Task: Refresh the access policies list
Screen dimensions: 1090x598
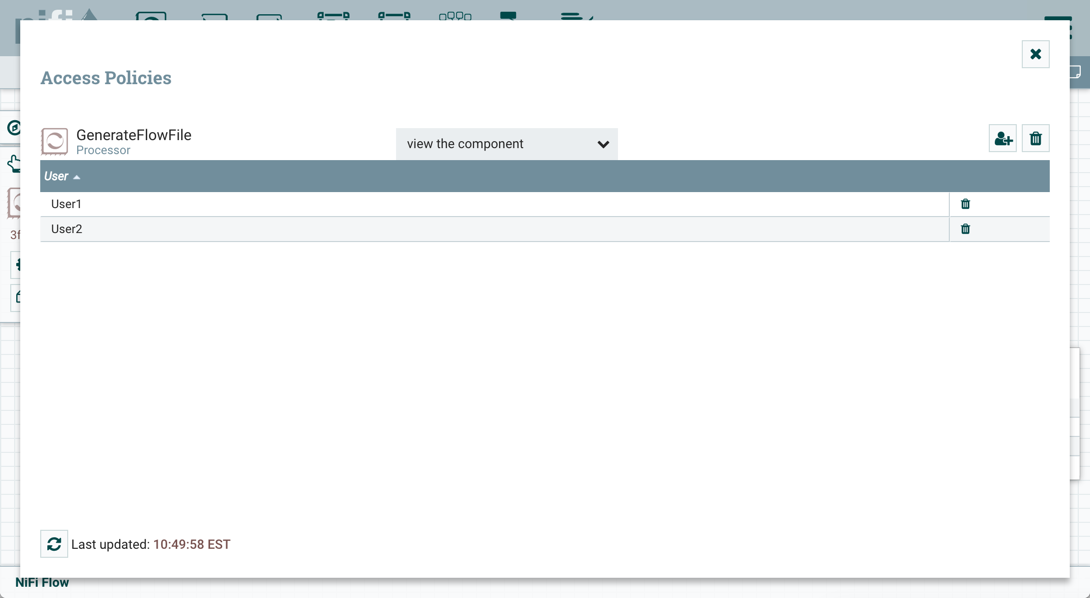Action: click(x=54, y=544)
